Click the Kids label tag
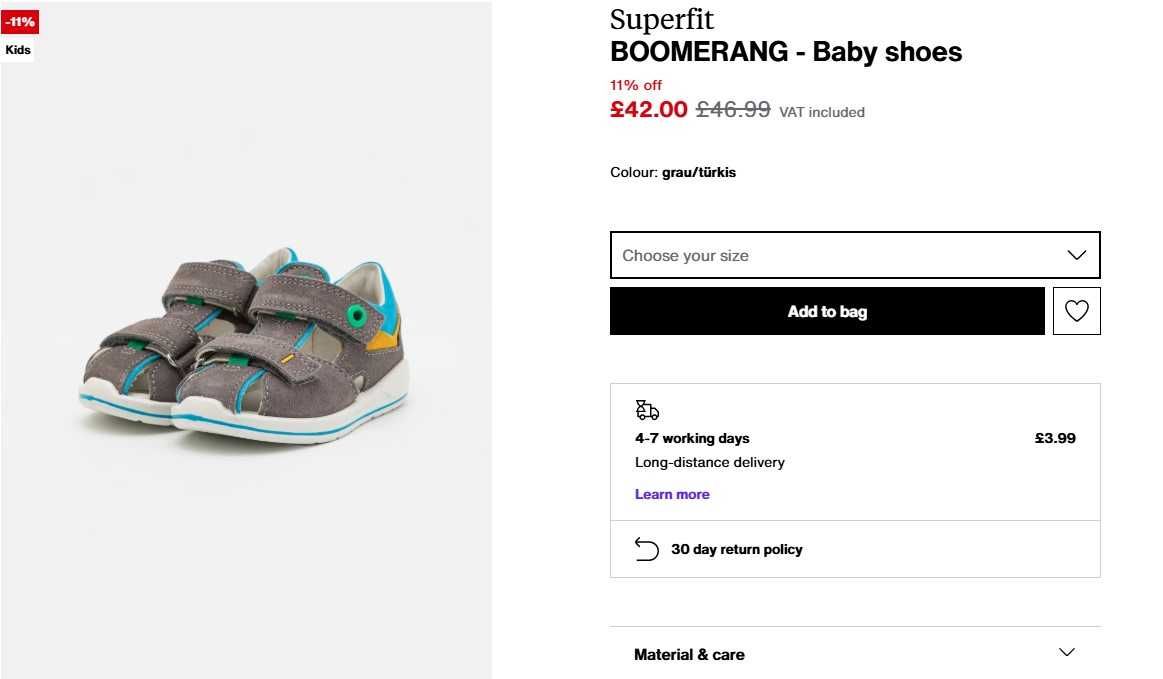Screen dimensions: 1163x679 point(18,50)
